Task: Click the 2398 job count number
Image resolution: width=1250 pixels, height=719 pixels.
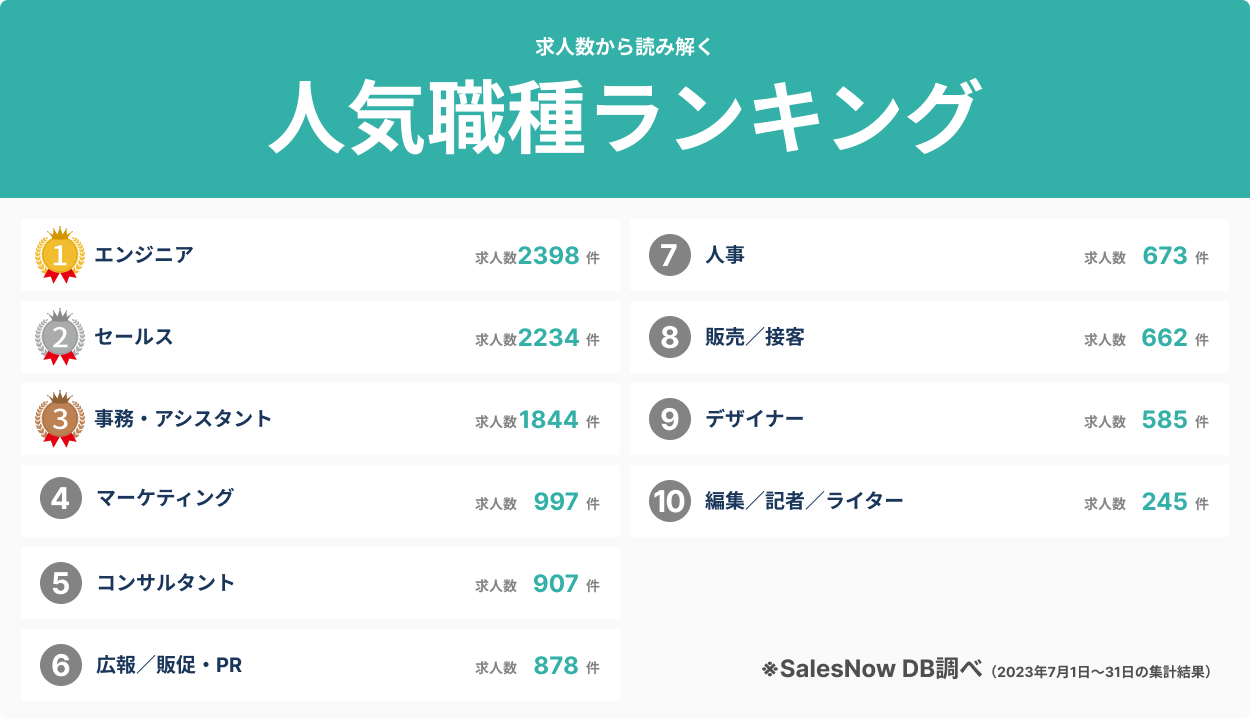Action: pos(549,256)
